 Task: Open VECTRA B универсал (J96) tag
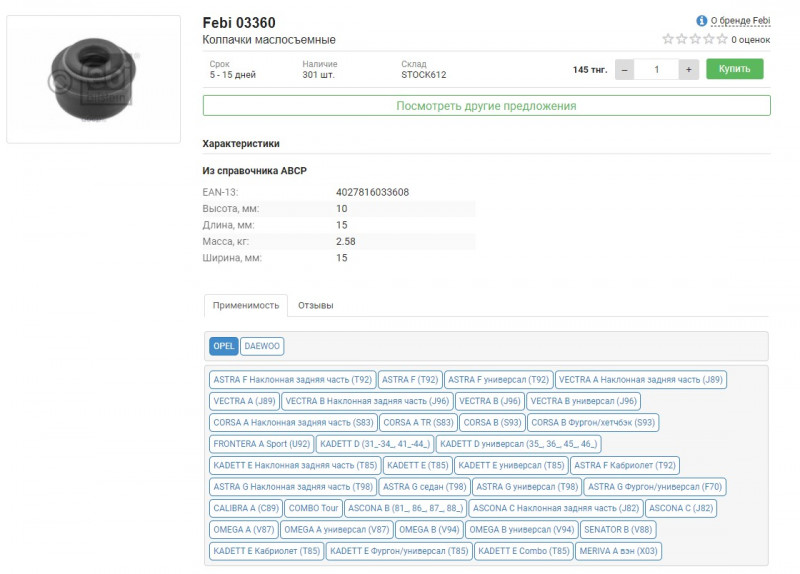tap(584, 401)
